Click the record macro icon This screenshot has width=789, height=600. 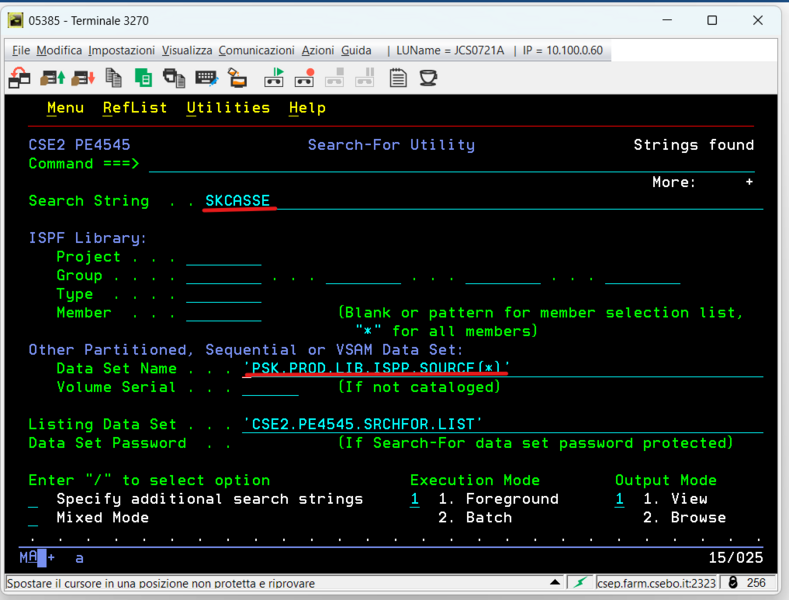click(x=304, y=78)
